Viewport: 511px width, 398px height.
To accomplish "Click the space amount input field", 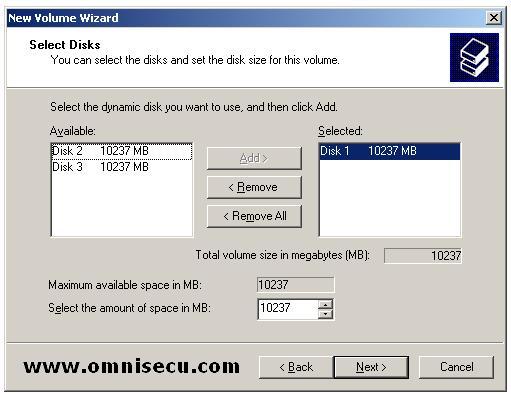I will [x=288, y=309].
